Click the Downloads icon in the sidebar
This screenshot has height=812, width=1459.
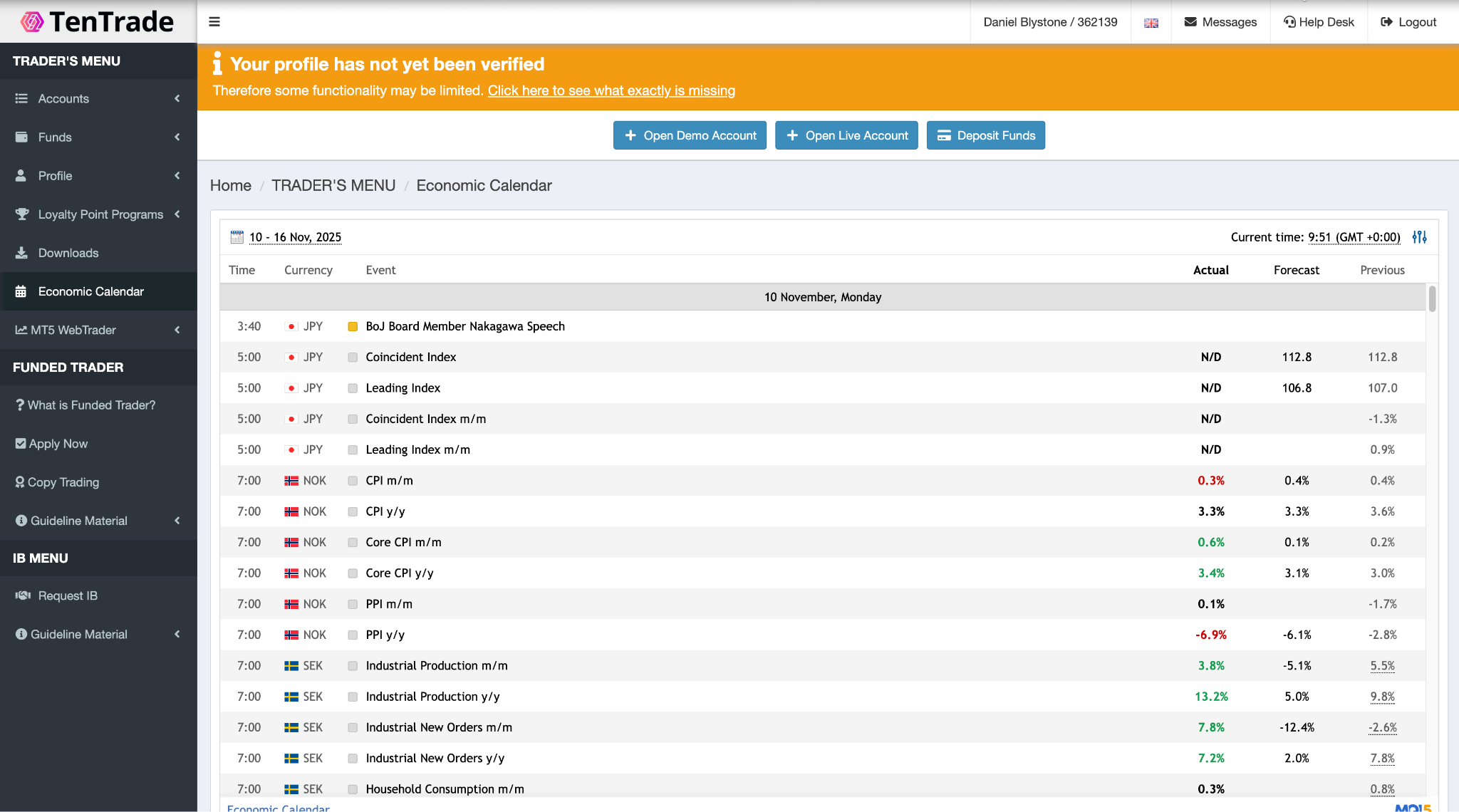tap(21, 253)
